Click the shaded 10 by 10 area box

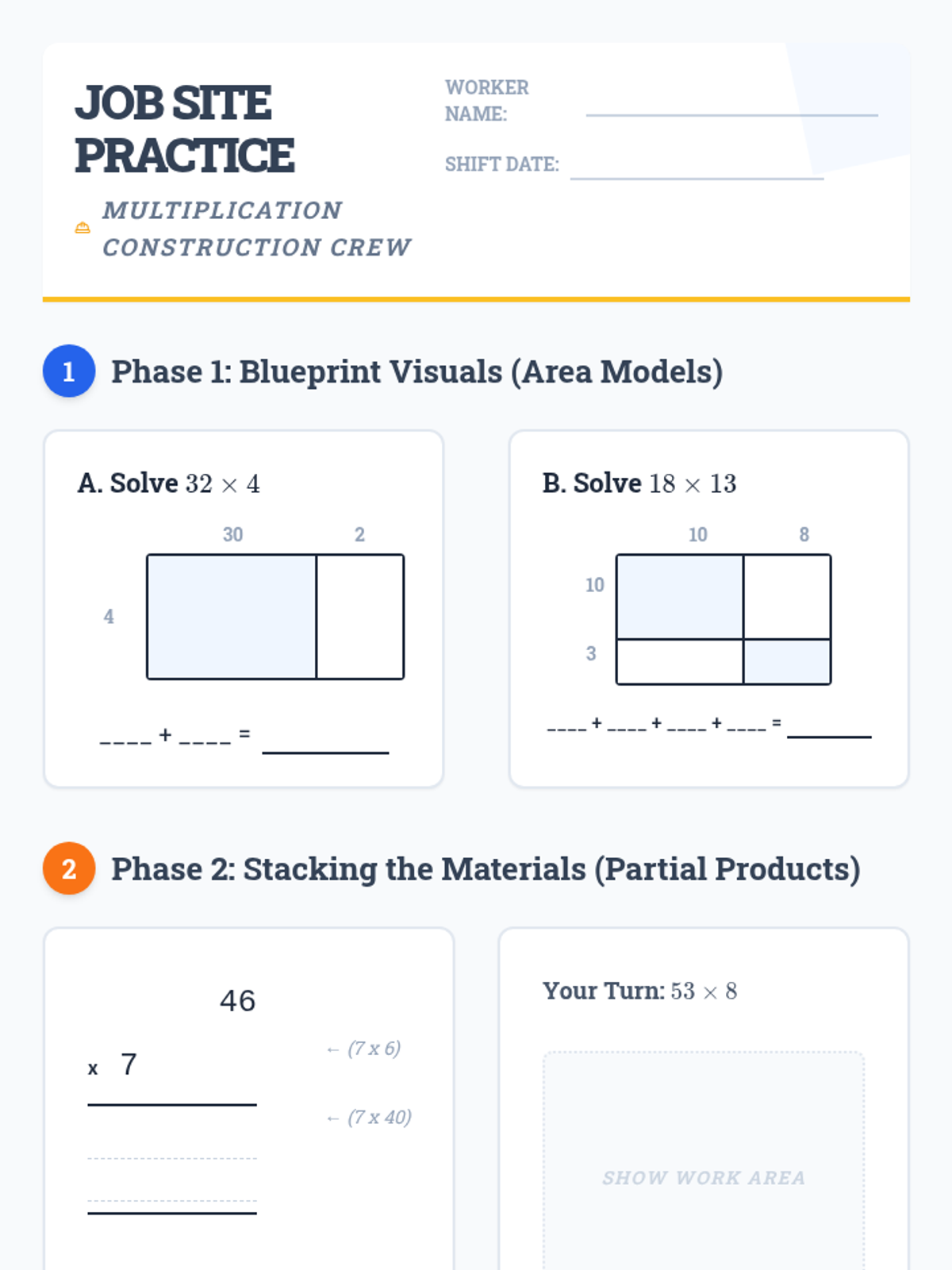[x=680, y=596]
